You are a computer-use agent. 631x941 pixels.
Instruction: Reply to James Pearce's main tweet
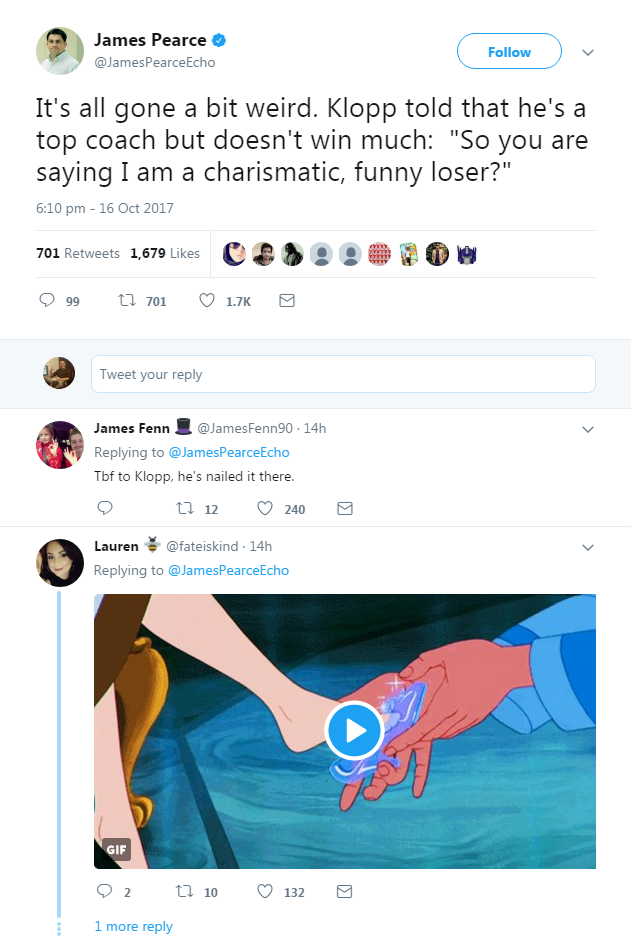tap(47, 300)
